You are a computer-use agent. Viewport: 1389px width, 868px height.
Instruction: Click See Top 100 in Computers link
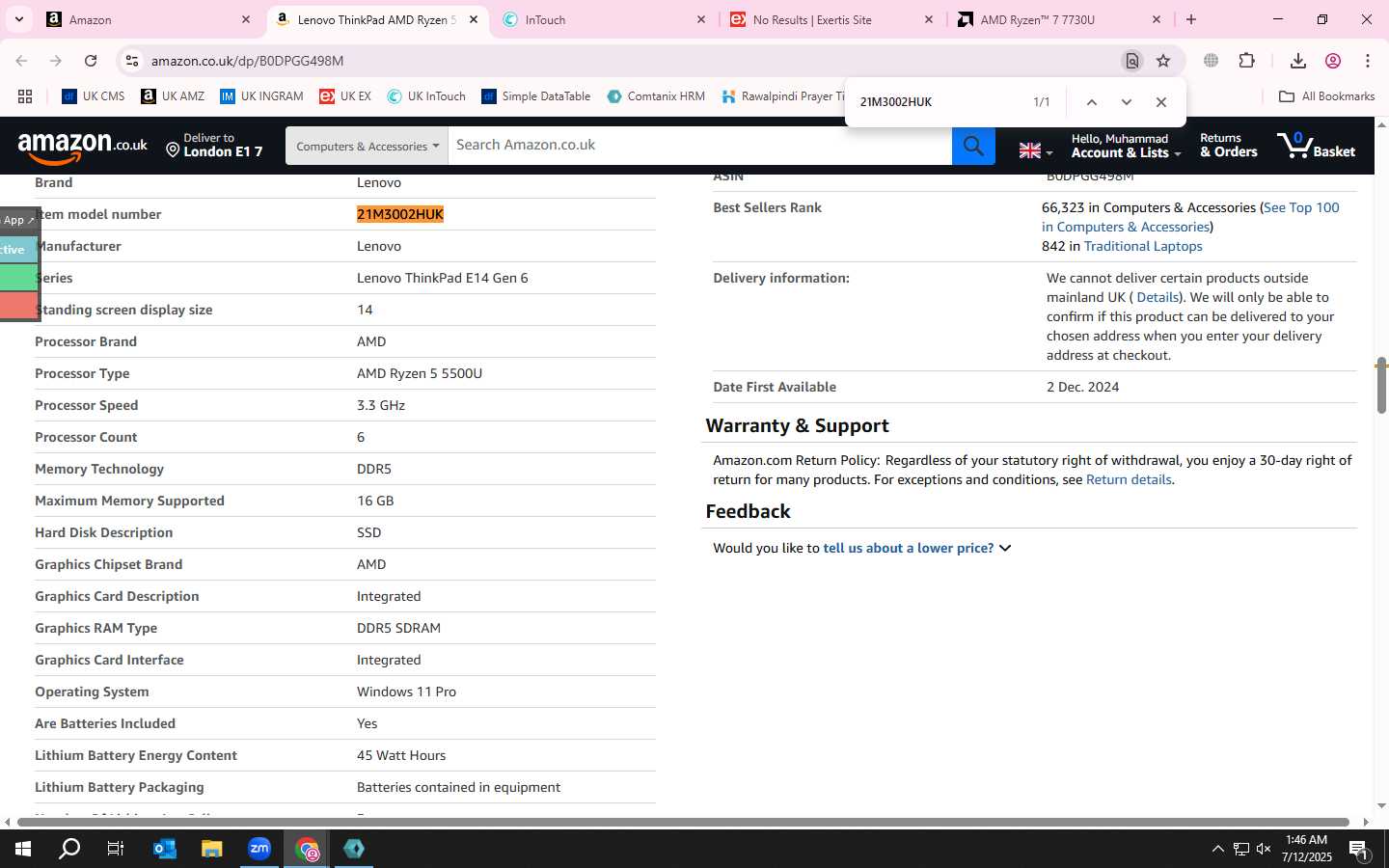coord(1190,217)
